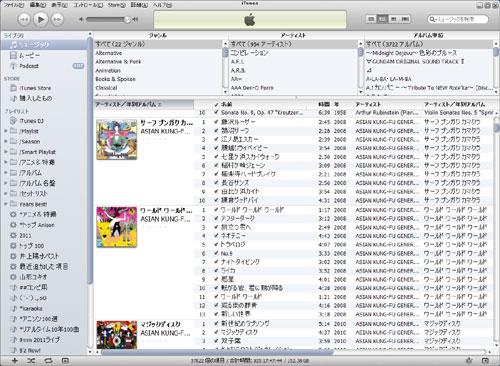Uncheck the 長谷サンズ track checkbox

pyautogui.click(x=217, y=183)
